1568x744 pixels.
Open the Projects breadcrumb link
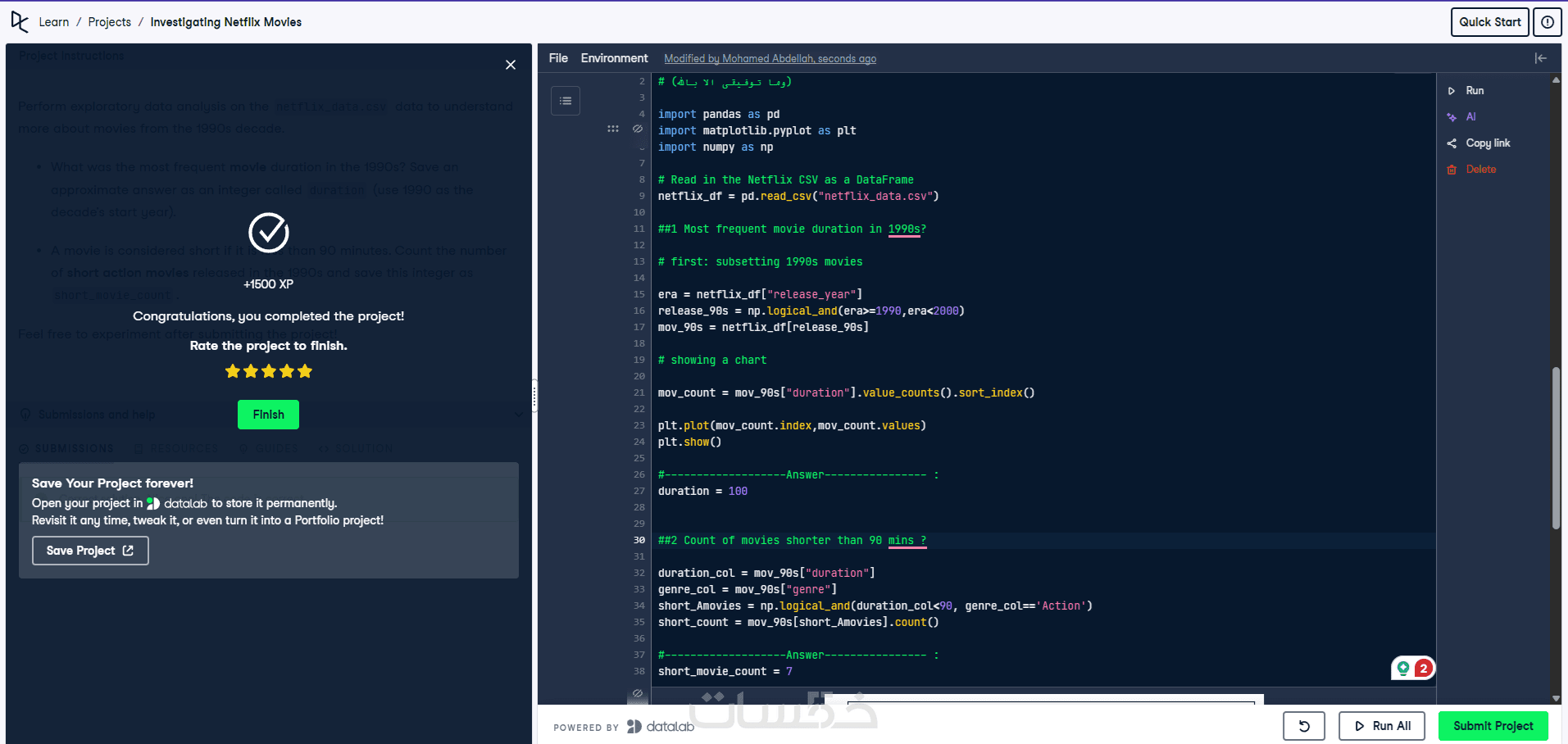110,22
